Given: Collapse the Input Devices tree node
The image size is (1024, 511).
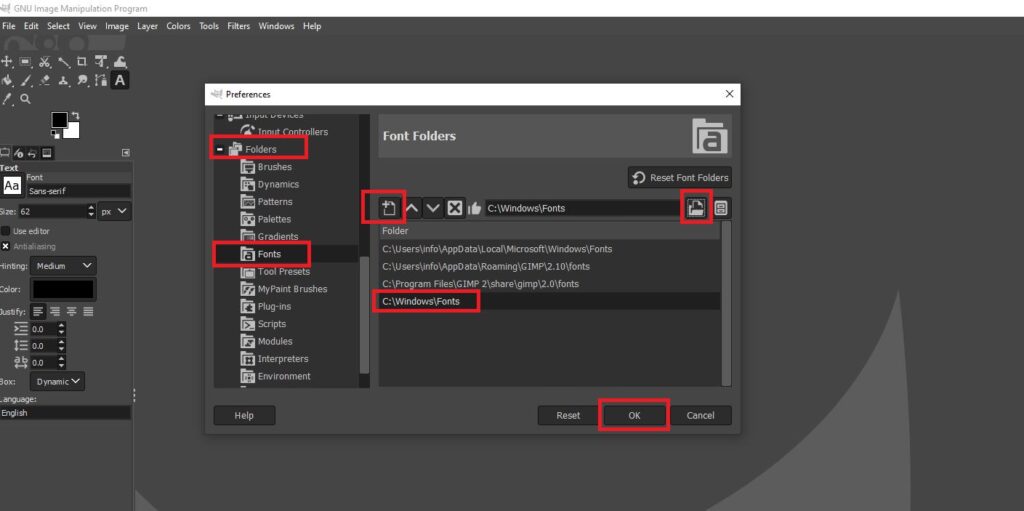Looking at the screenshot, I should 219,116.
